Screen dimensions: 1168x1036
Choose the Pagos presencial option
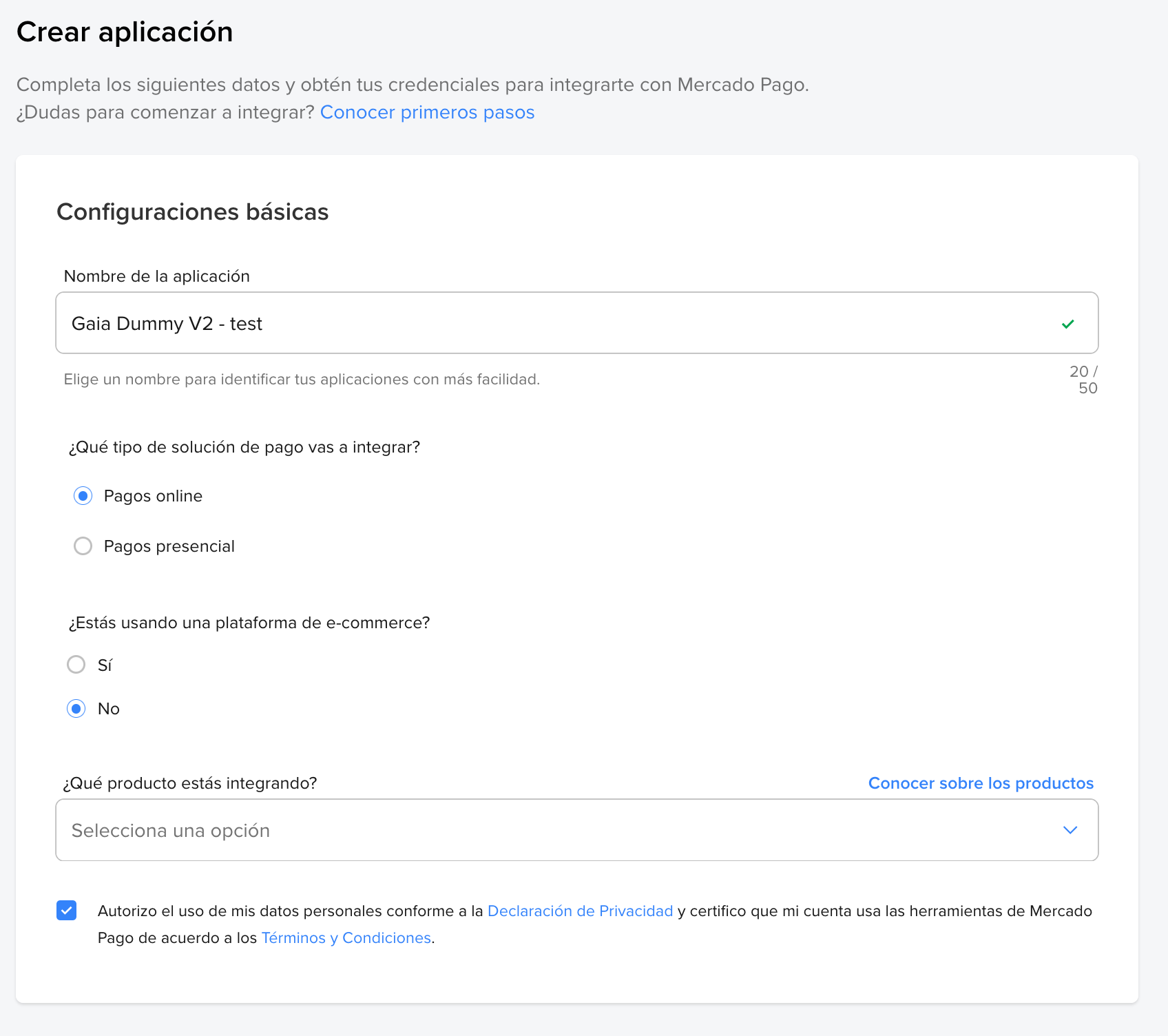coord(83,546)
